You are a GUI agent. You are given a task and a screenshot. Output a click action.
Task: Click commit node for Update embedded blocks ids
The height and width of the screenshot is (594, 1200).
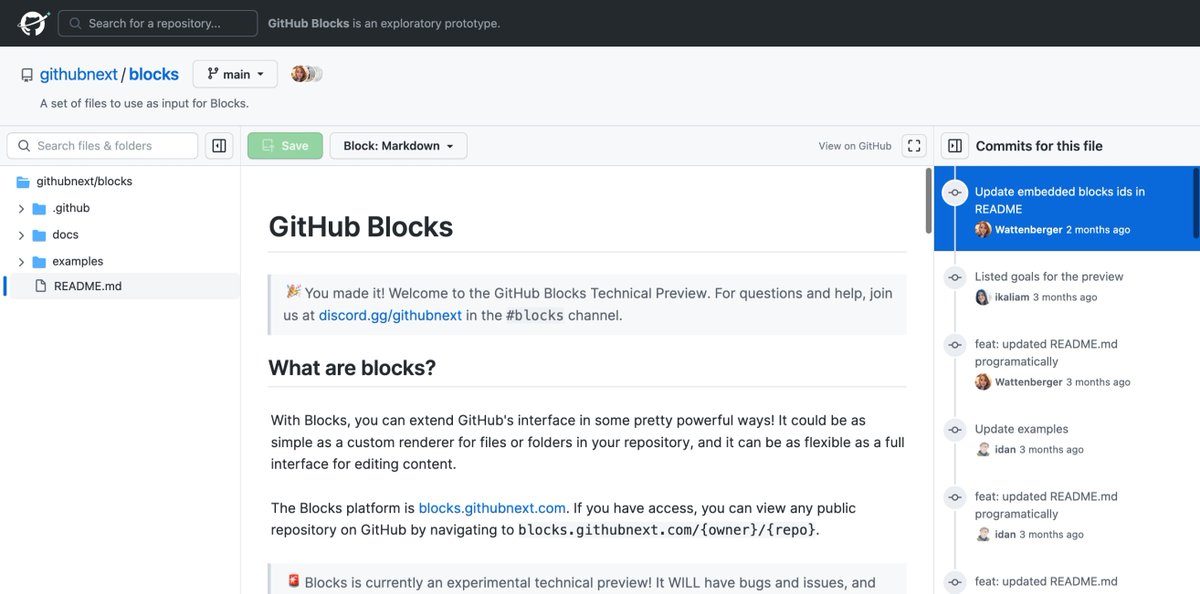click(955, 192)
